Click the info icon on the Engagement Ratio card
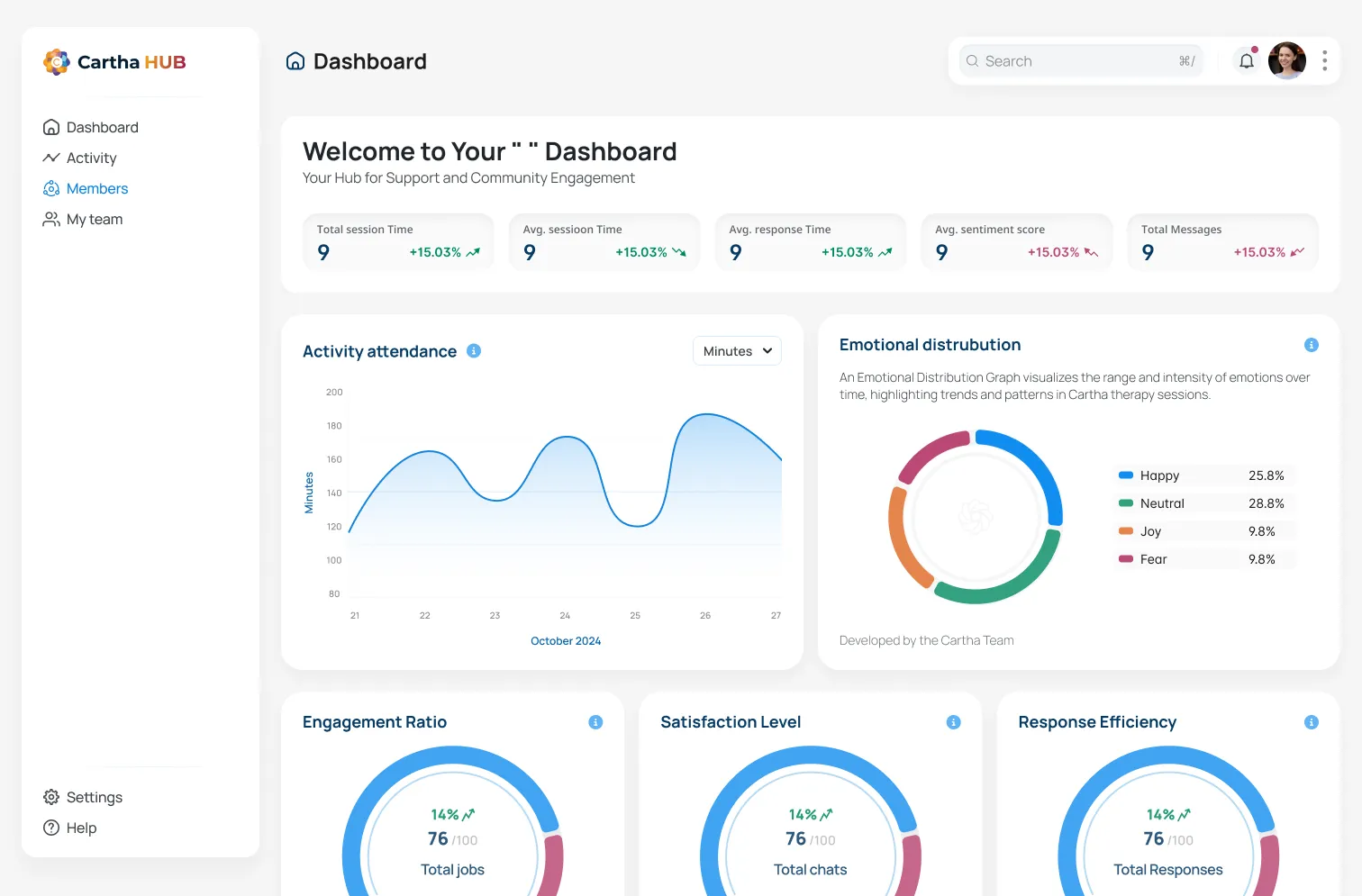Viewport: 1362px width, 896px height. [595, 722]
